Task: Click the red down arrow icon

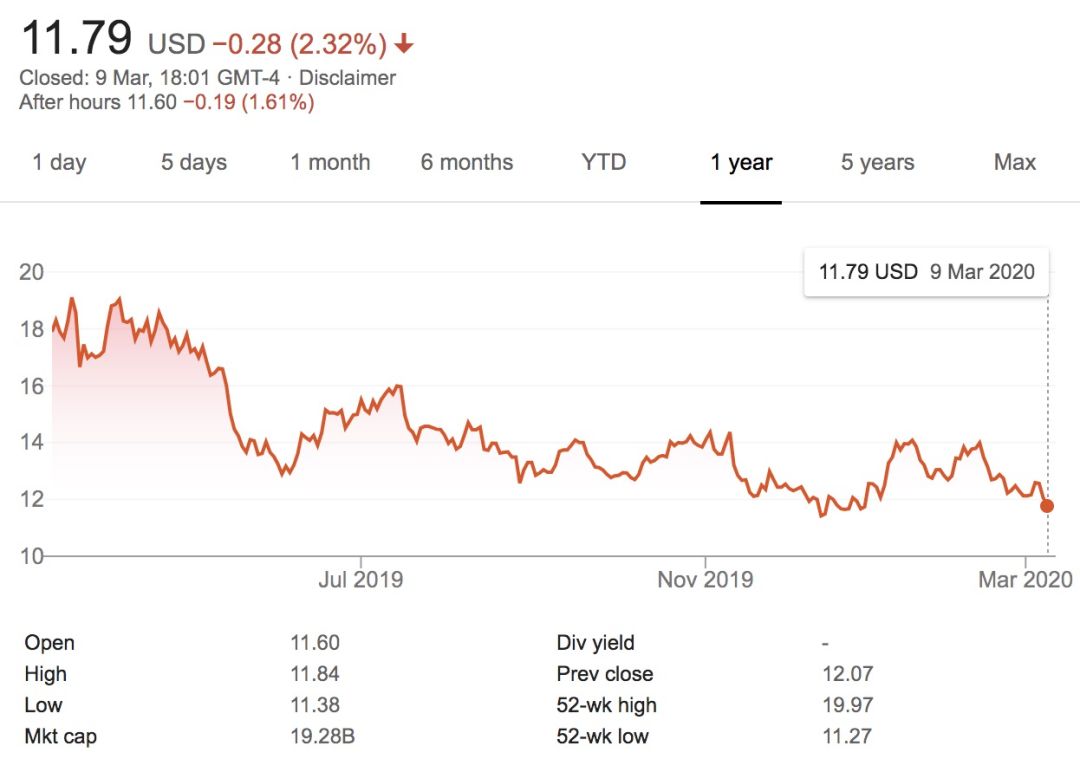Action: point(404,44)
